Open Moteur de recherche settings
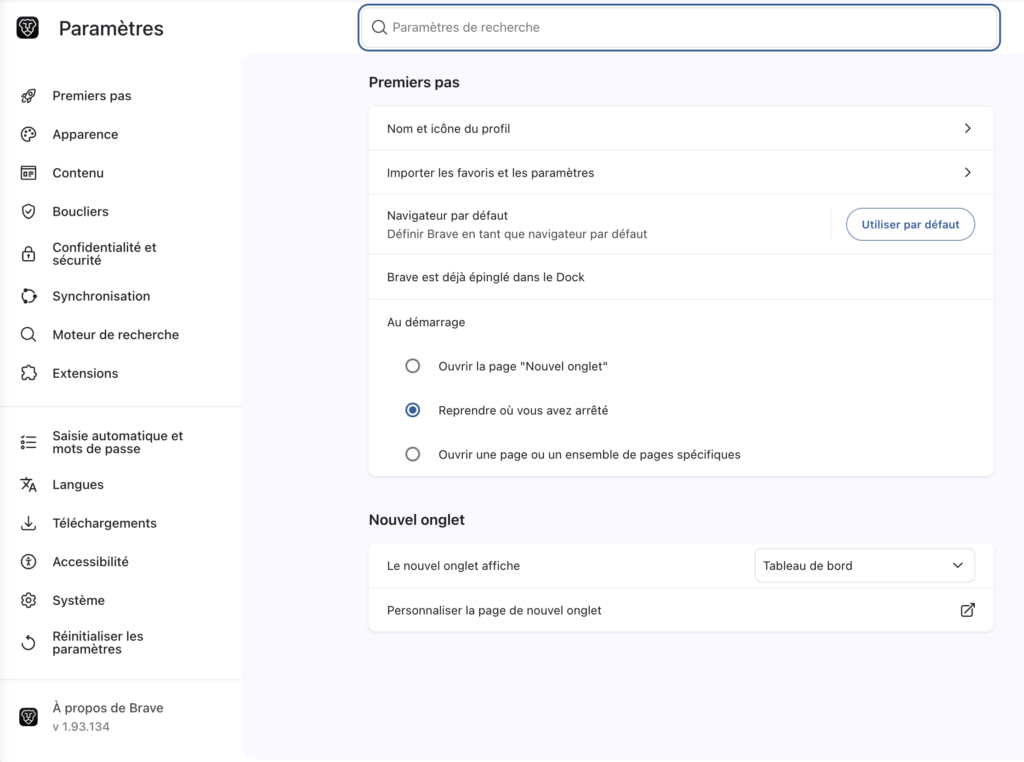Screen dimensions: 1024x762 coord(116,335)
